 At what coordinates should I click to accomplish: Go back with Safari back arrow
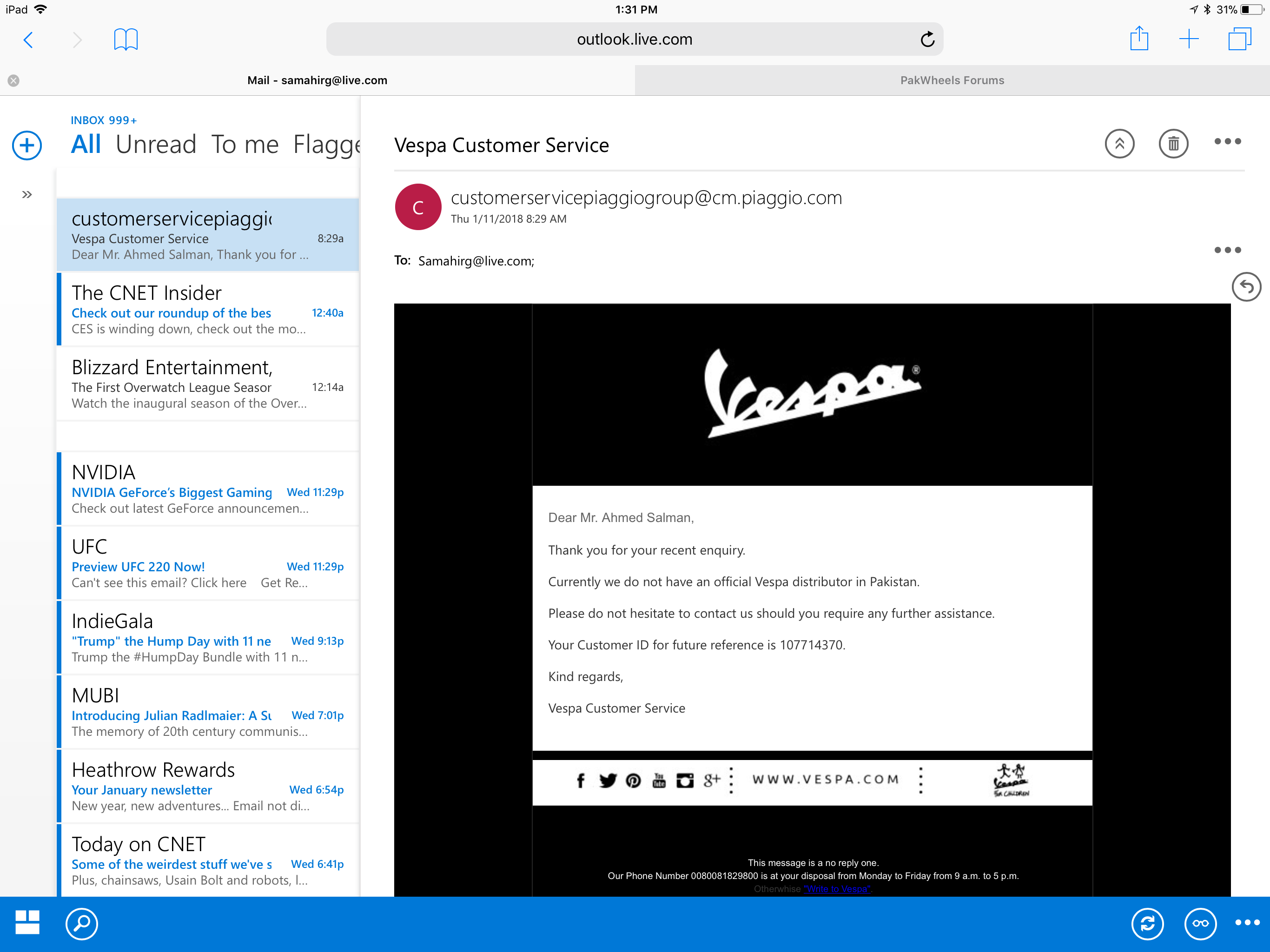28,40
